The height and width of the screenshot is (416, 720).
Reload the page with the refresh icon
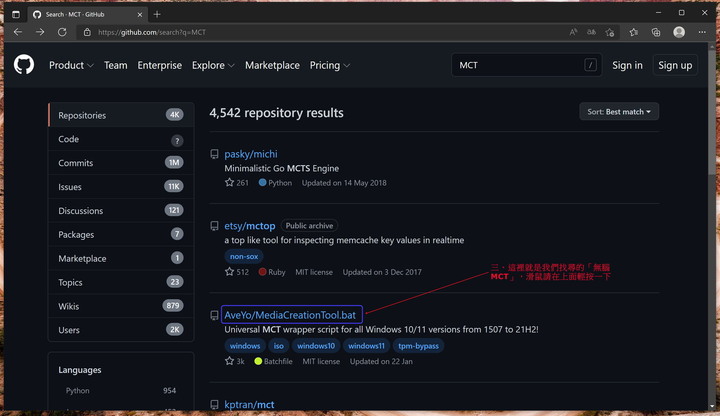62,32
